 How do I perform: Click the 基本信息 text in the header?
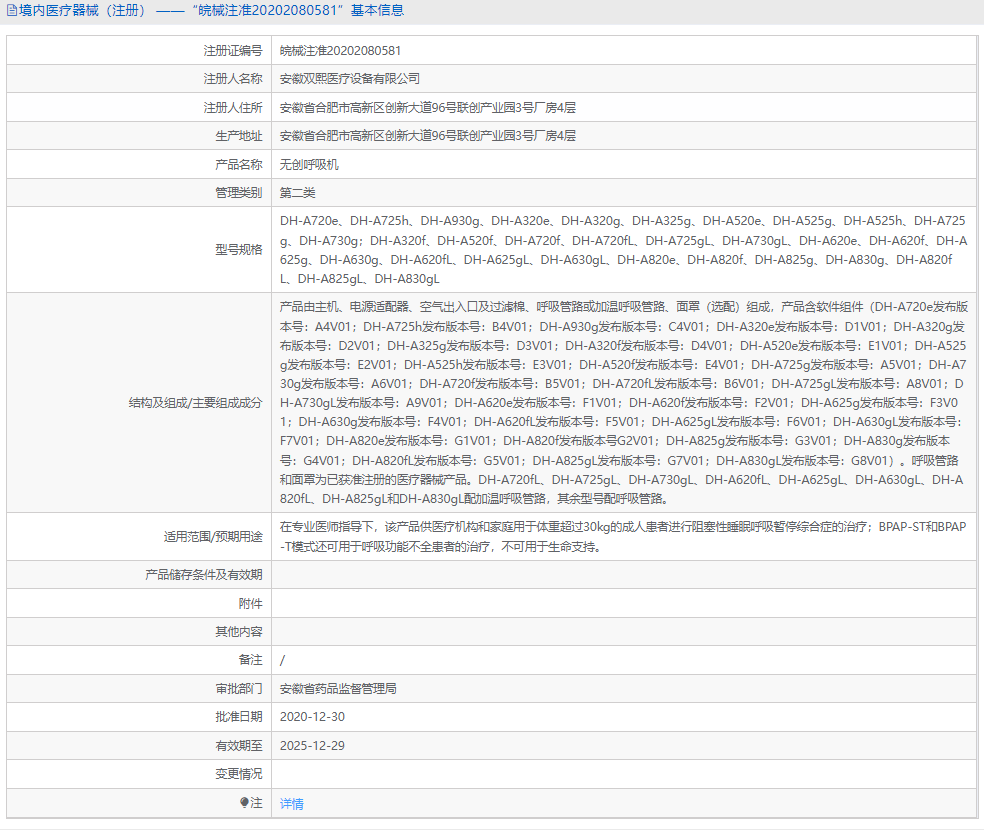point(376,10)
